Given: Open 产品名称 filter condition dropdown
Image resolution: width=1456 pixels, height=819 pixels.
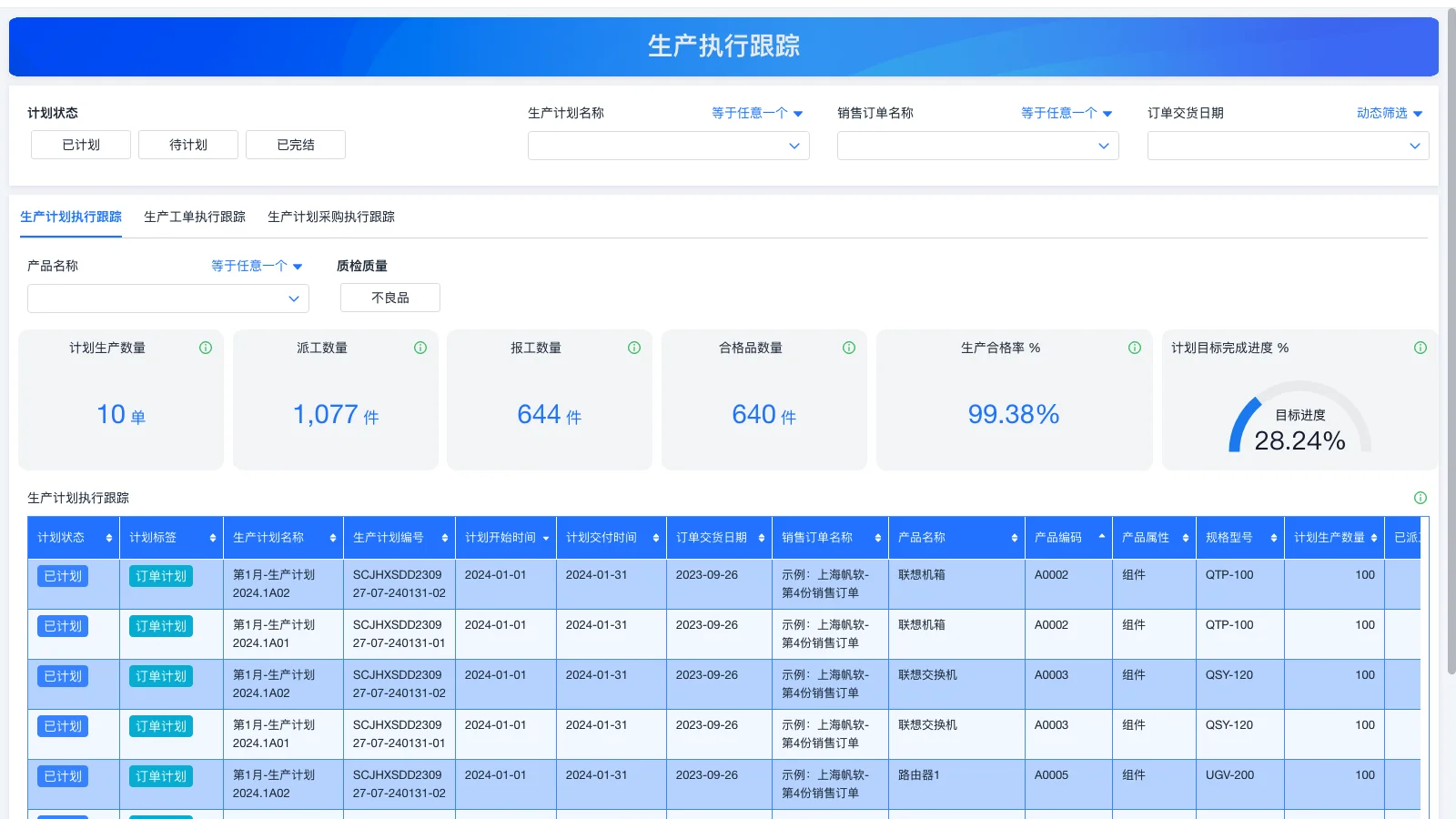Looking at the screenshot, I should pos(257,266).
